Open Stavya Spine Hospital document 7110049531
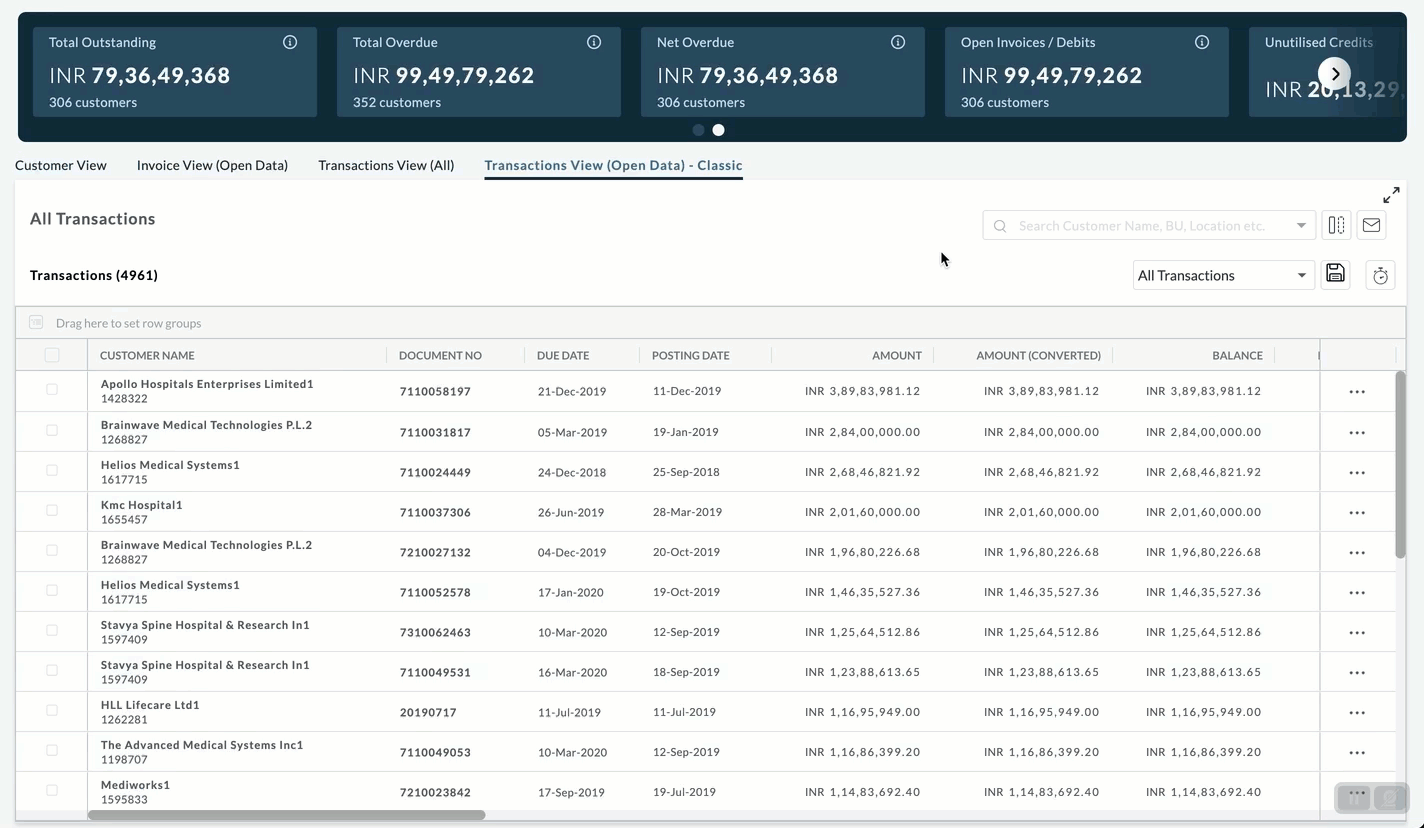The height and width of the screenshot is (828, 1424). coord(435,672)
